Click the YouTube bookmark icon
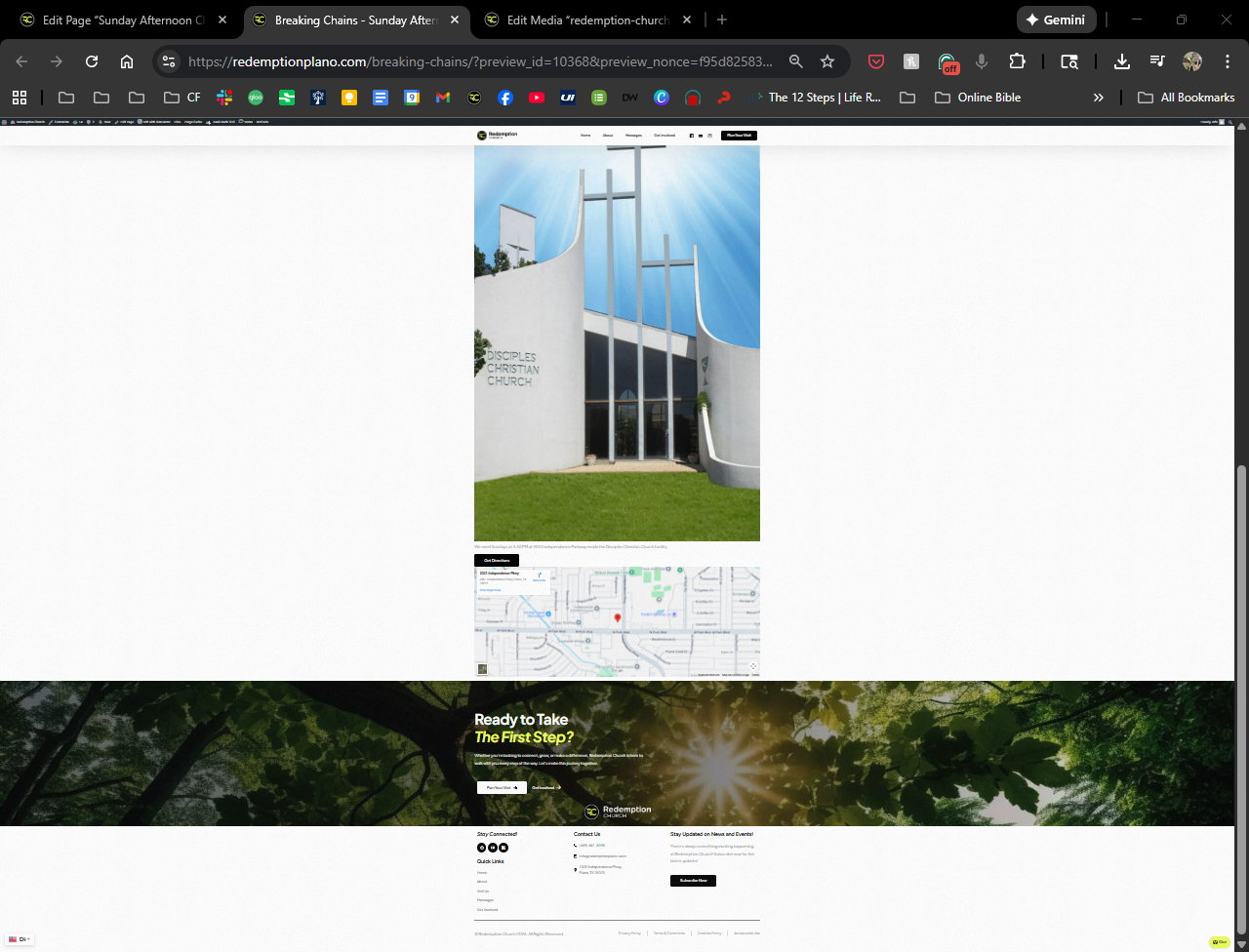1249x952 pixels. [x=536, y=98]
